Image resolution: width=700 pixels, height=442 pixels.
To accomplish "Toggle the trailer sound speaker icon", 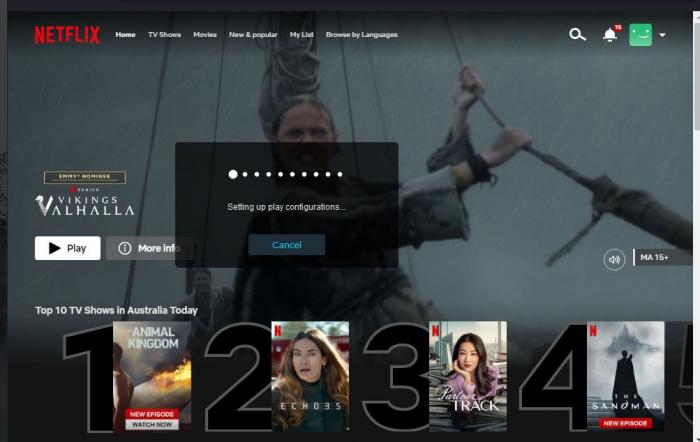I will click(614, 259).
